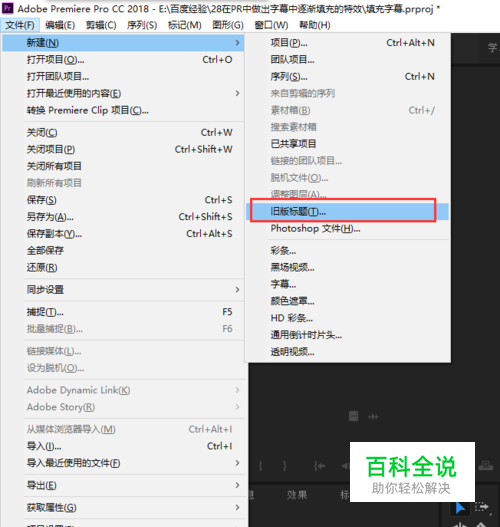This screenshot has height=527, width=500.
Task: Click 批量捕捉(B)... menu item
Action: pos(123,329)
